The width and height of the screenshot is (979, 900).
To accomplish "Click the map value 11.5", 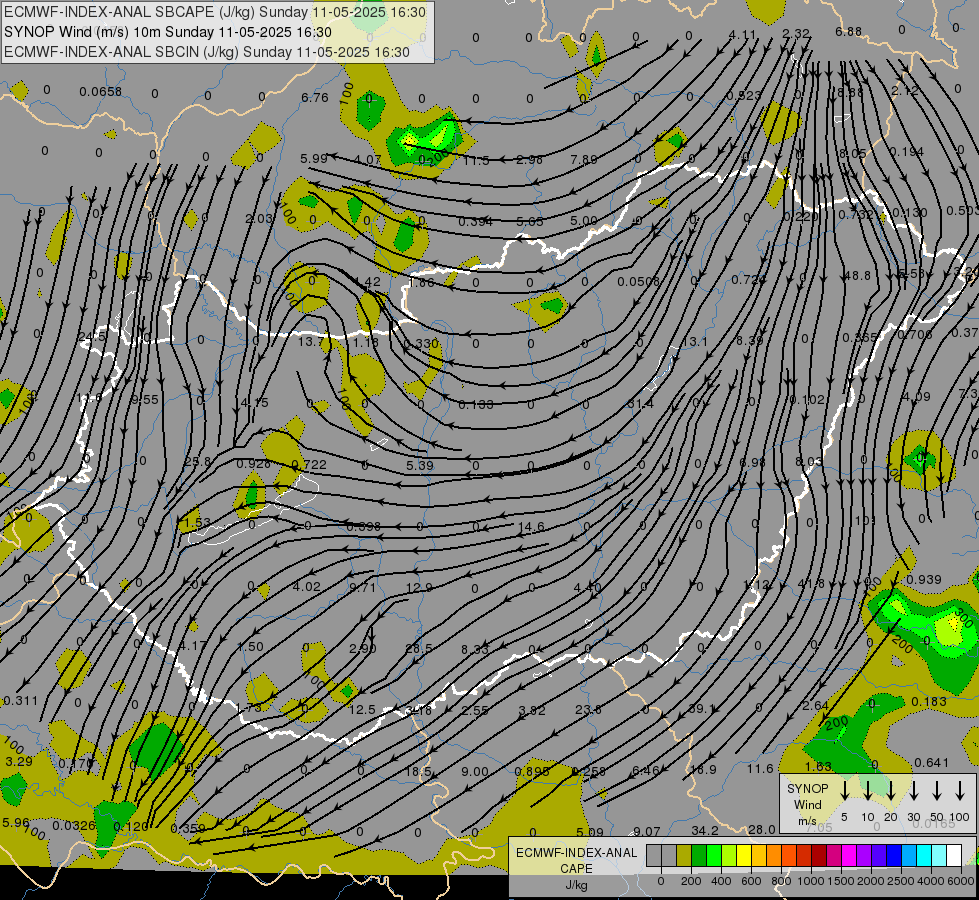I will (x=476, y=161).
